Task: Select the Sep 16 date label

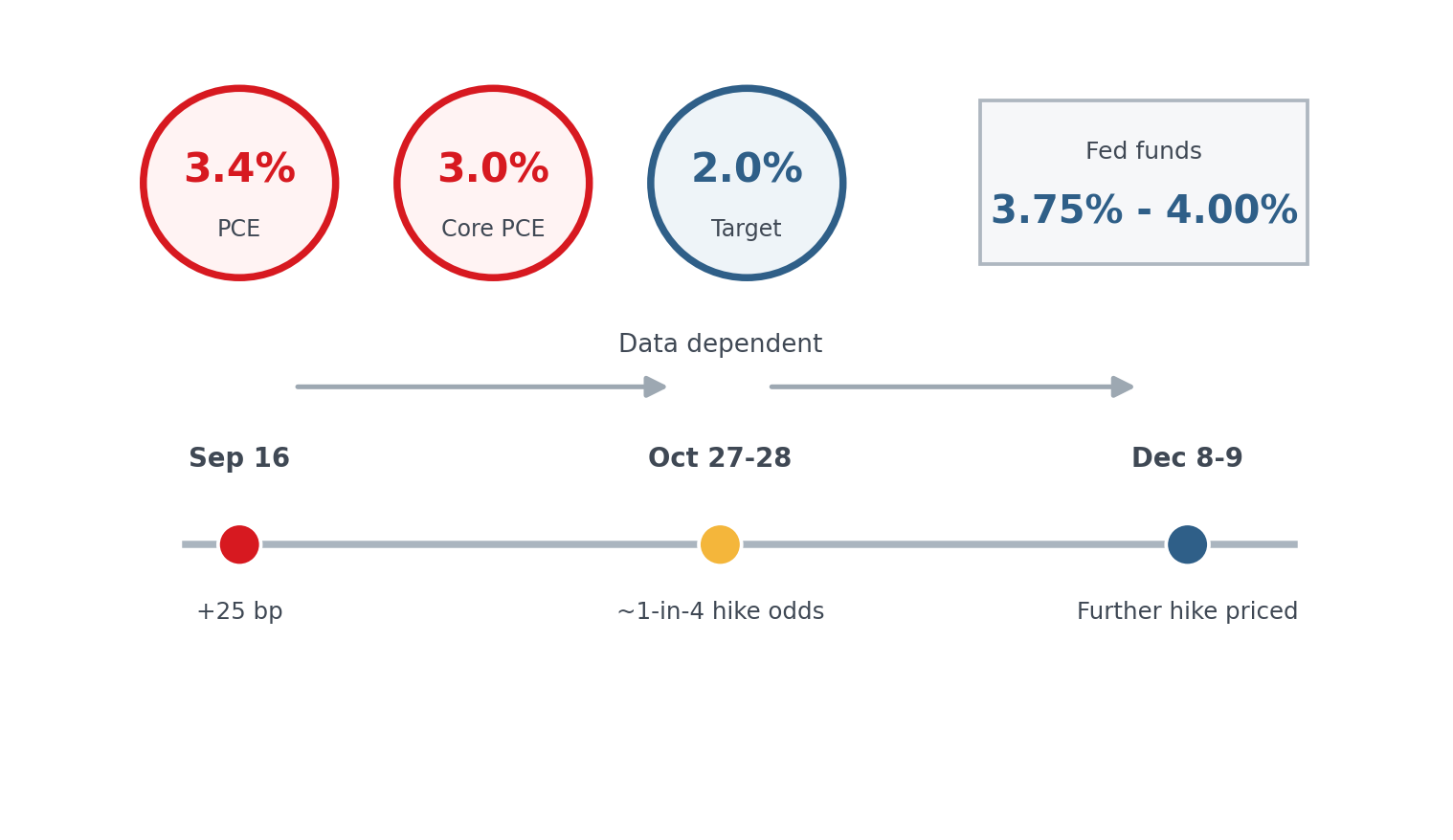Action: 239,459
